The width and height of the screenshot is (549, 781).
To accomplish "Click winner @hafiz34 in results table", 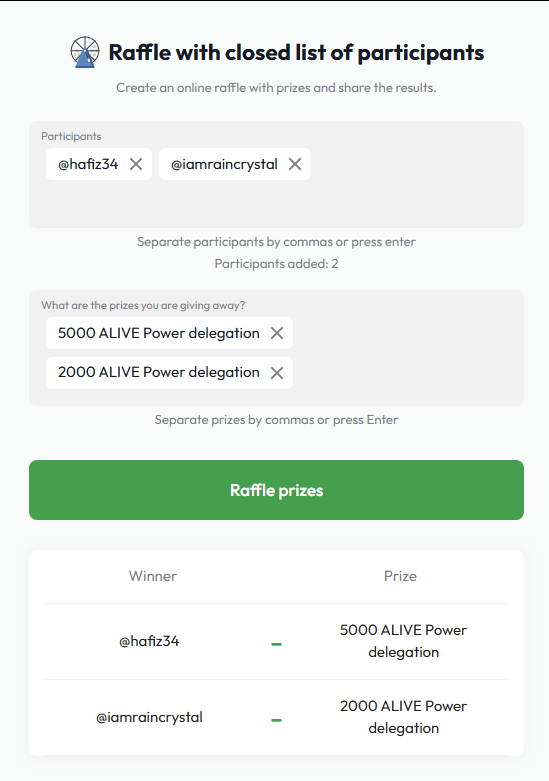I will [x=149, y=641].
